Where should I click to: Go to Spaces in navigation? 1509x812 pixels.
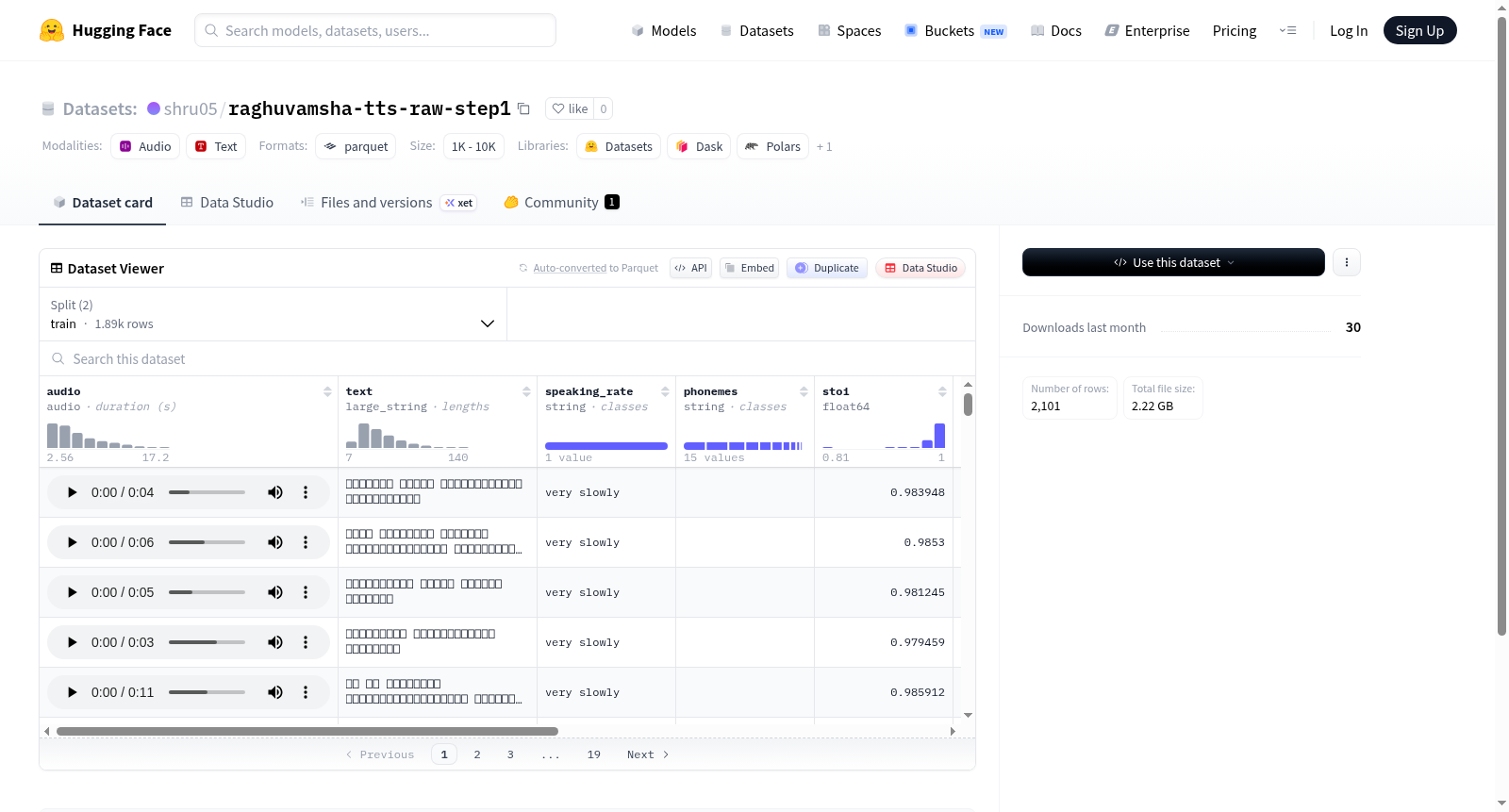(x=849, y=30)
